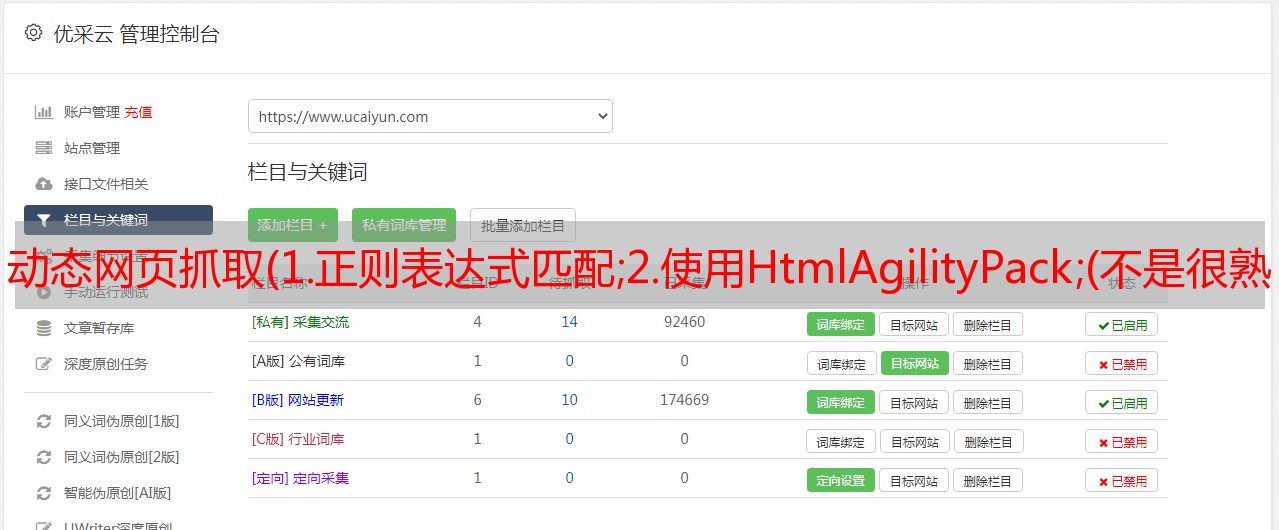Click the 栏目与关键词 page heading
Image resolution: width=1279 pixels, height=530 pixels.
click(x=308, y=172)
